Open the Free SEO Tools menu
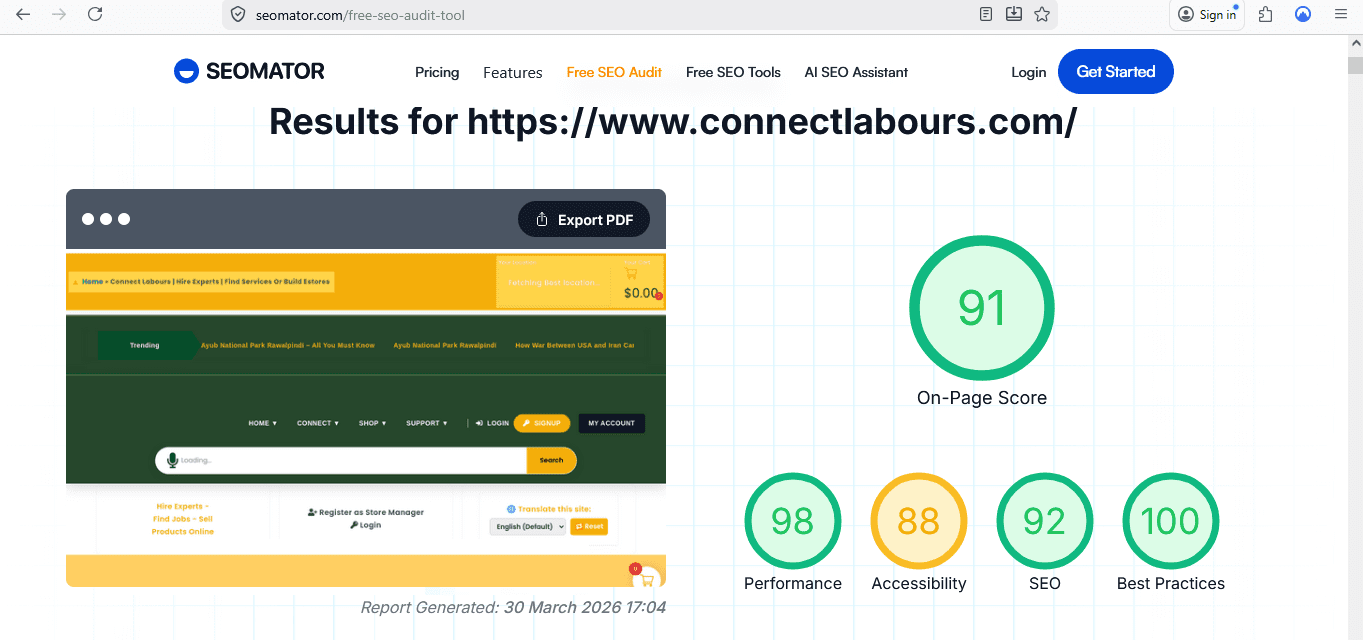 tap(733, 72)
